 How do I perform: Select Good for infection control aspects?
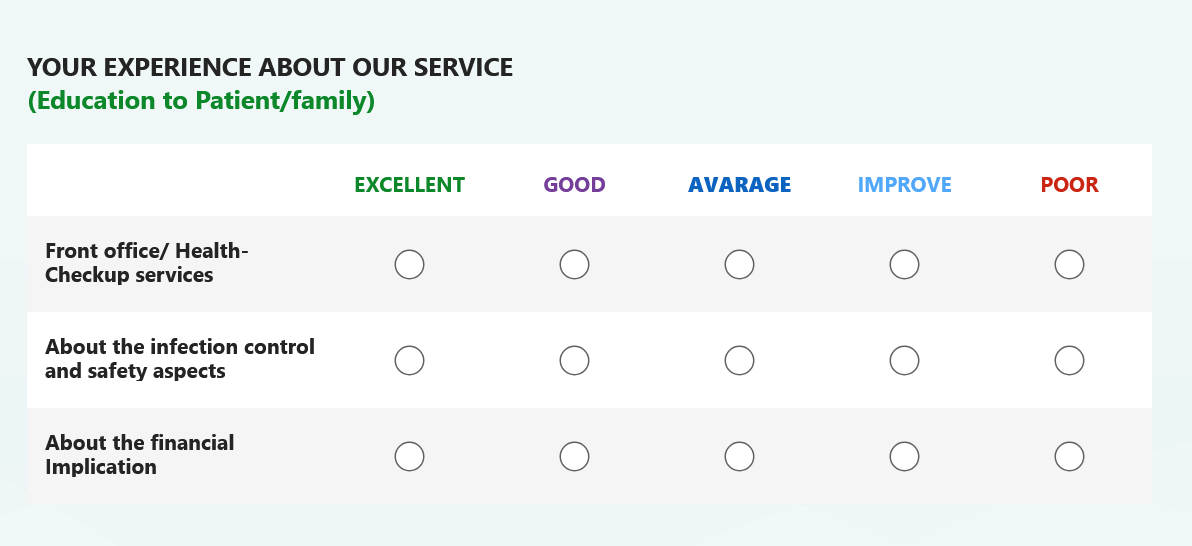pyautogui.click(x=574, y=360)
